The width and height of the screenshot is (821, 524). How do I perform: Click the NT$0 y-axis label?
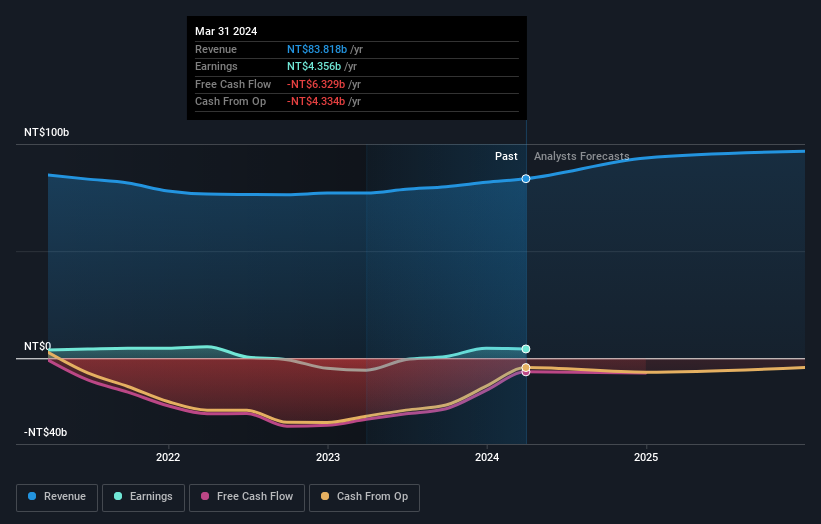[38, 346]
